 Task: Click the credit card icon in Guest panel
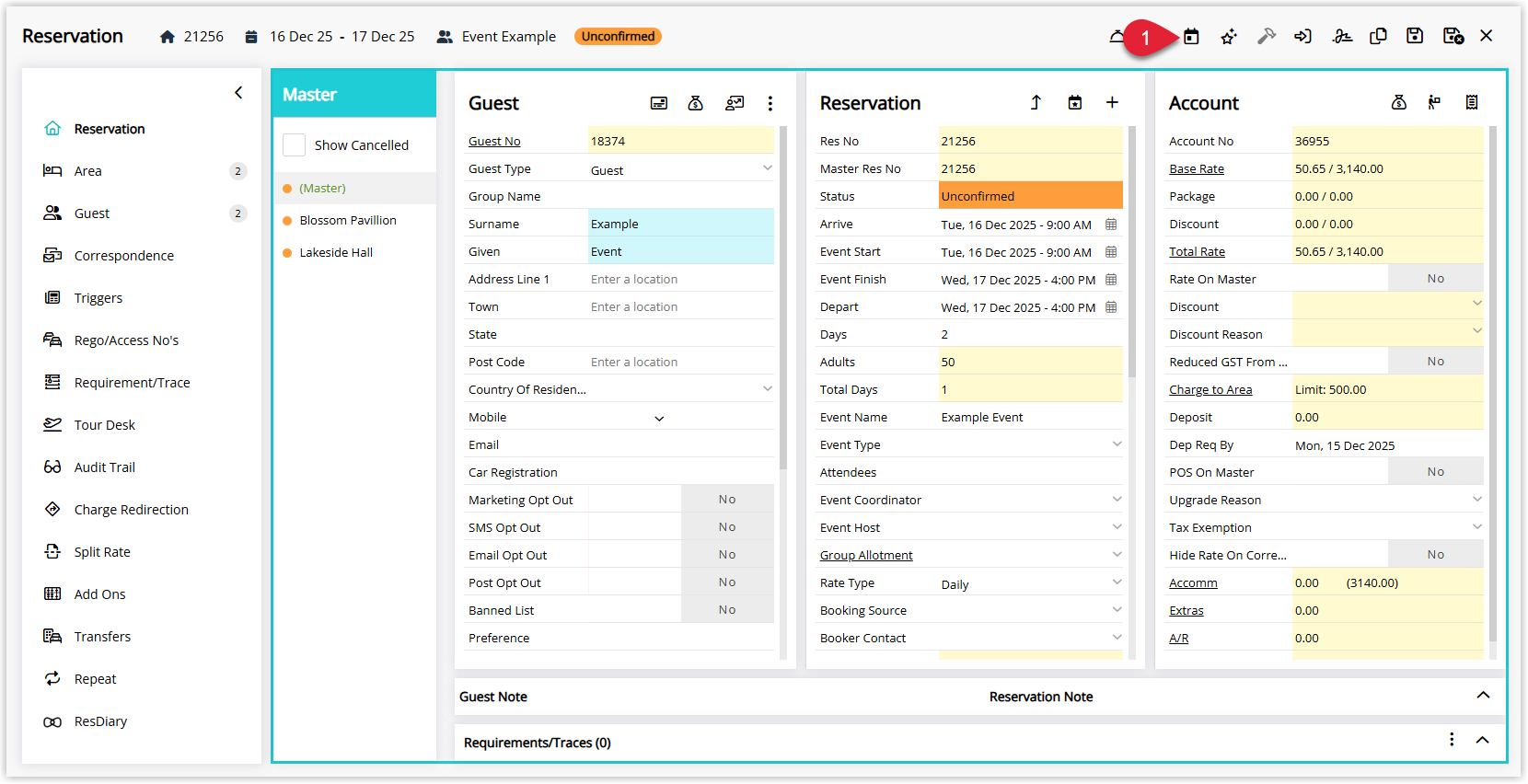(x=659, y=103)
